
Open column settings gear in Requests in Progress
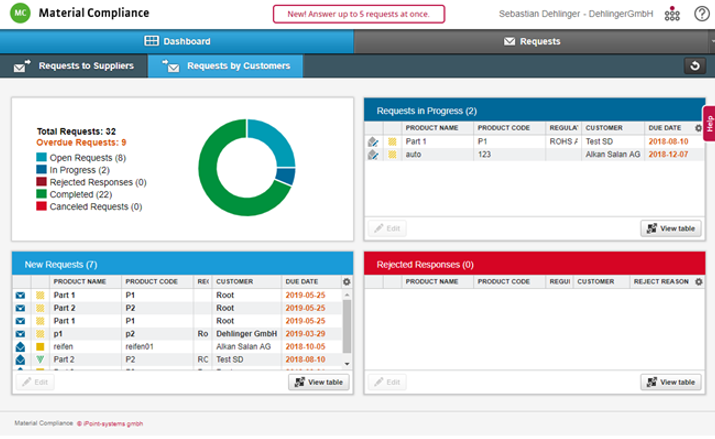coord(698,128)
